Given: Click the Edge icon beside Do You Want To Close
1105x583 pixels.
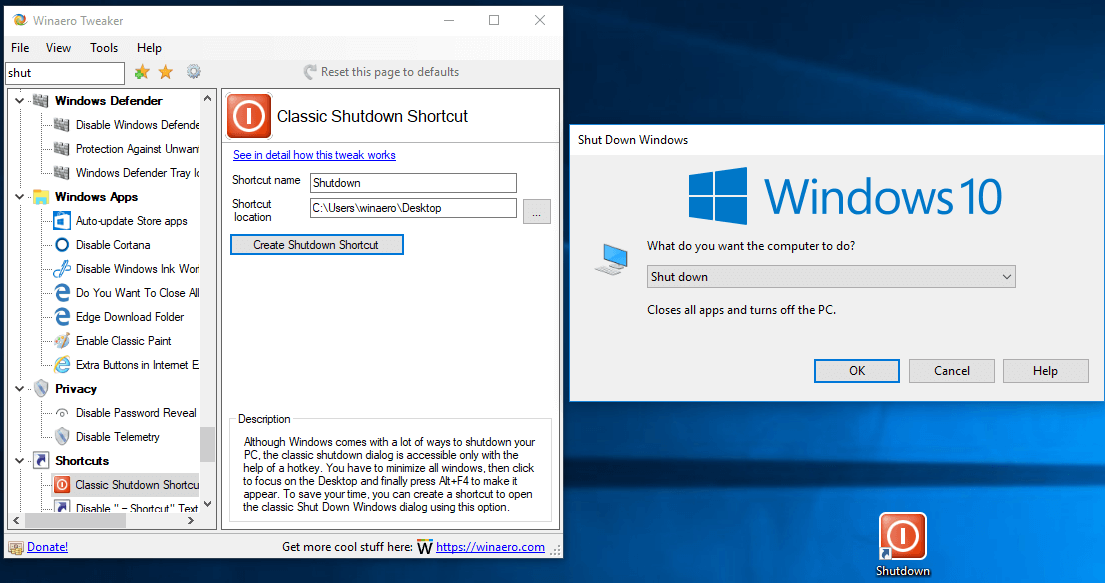Looking at the screenshot, I should point(62,293).
